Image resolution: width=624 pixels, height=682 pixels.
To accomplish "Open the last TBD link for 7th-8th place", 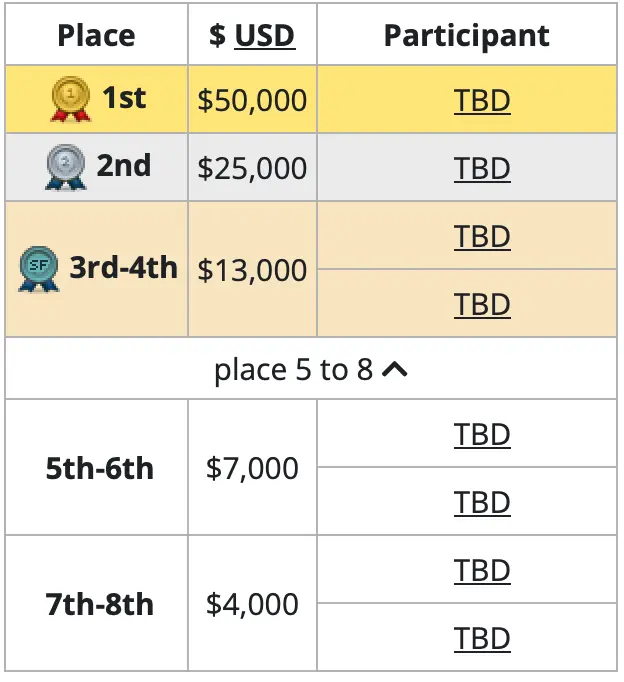I will coord(482,638).
